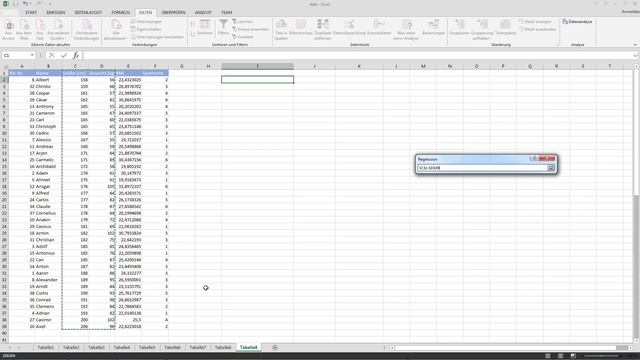
Task: Select sheet tab Tabelle2
Action: pos(71,347)
